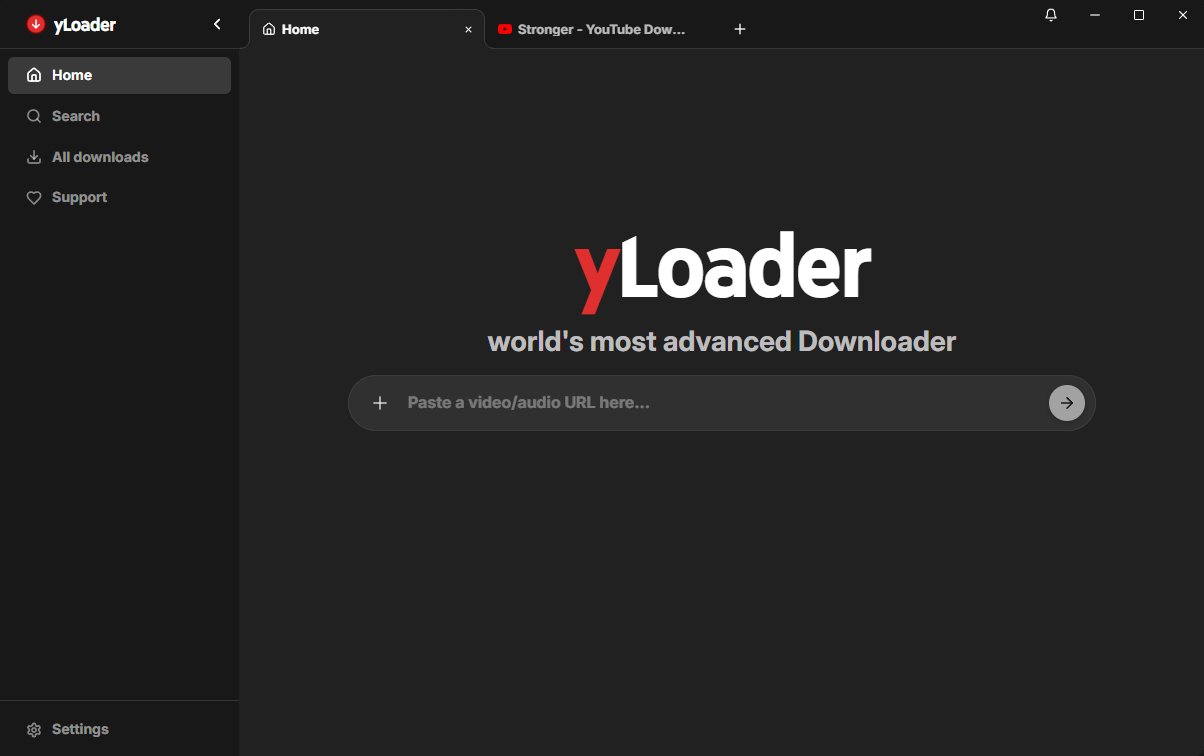Open a new tab with the plus button
Viewport: 1204px width, 756px height.
(740, 29)
